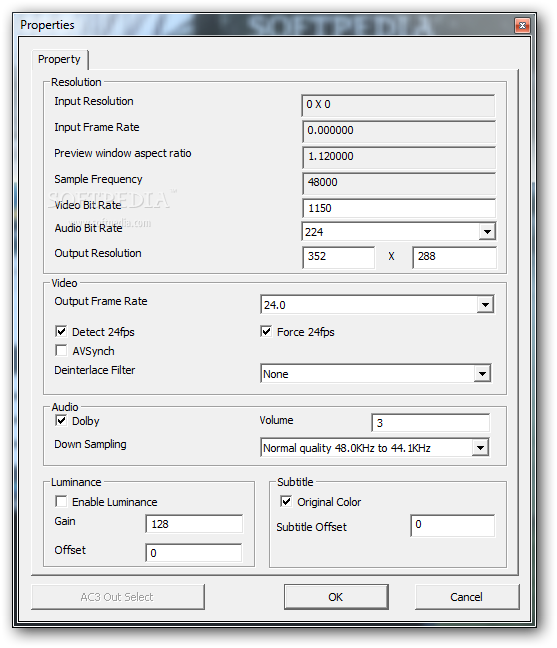Click the 'Volume' label
The width and height of the screenshot is (557, 648).
point(276,420)
